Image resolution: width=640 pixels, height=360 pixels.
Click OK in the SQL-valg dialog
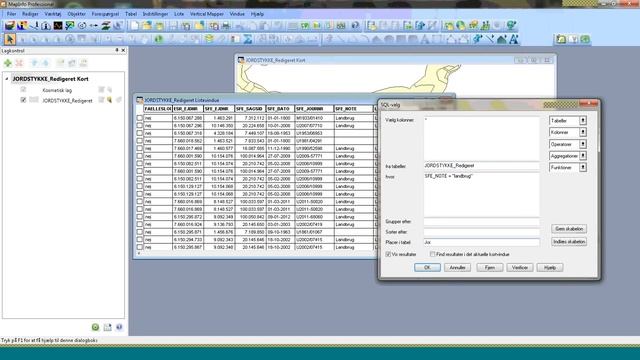point(427,267)
